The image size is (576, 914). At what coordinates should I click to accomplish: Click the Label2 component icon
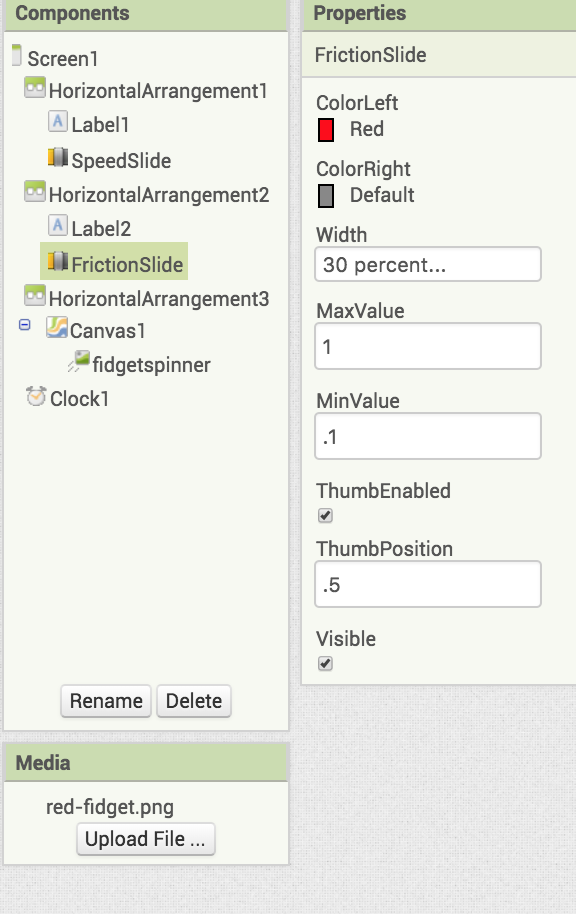58,225
